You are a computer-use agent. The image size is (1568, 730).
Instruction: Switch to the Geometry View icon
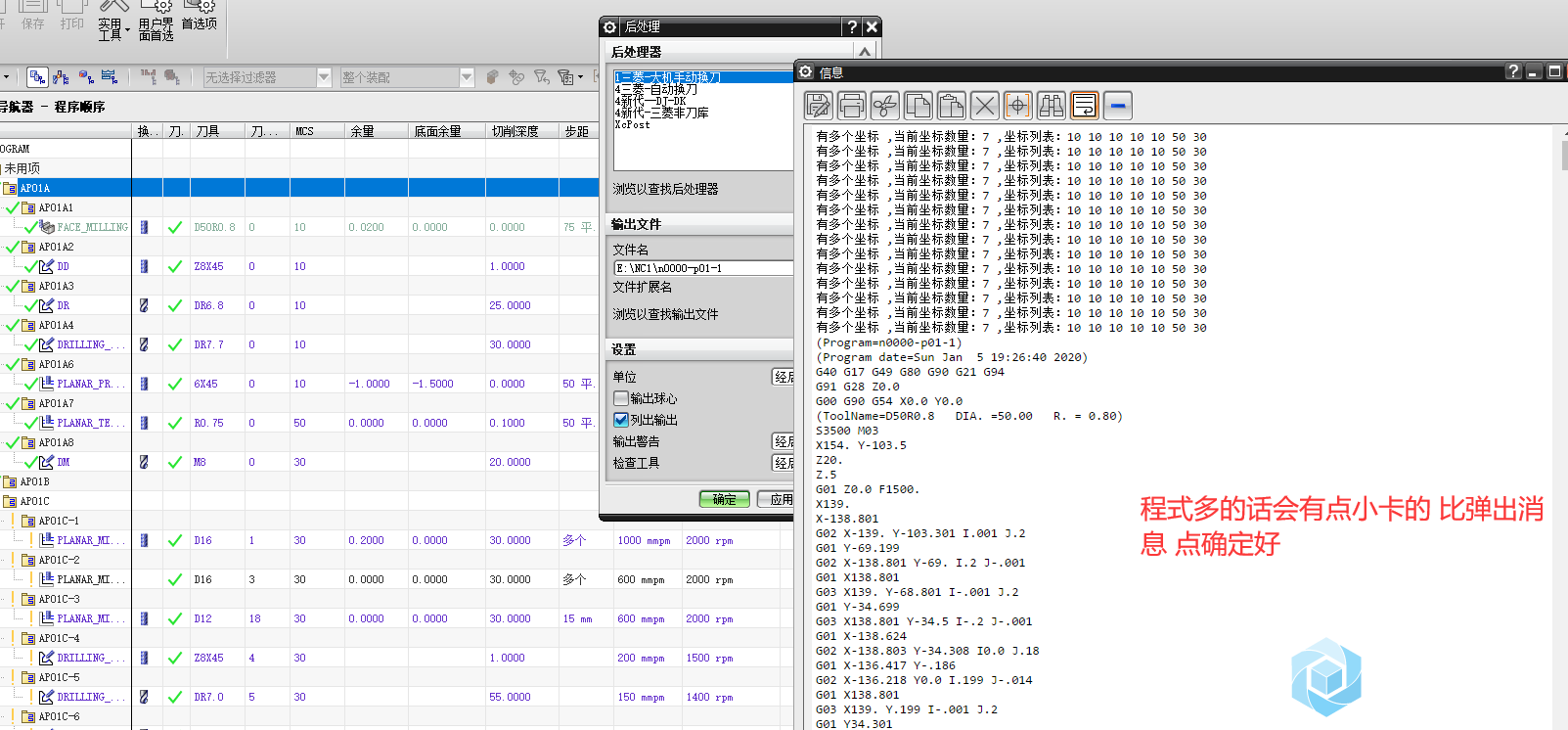[x=86, y=76]
